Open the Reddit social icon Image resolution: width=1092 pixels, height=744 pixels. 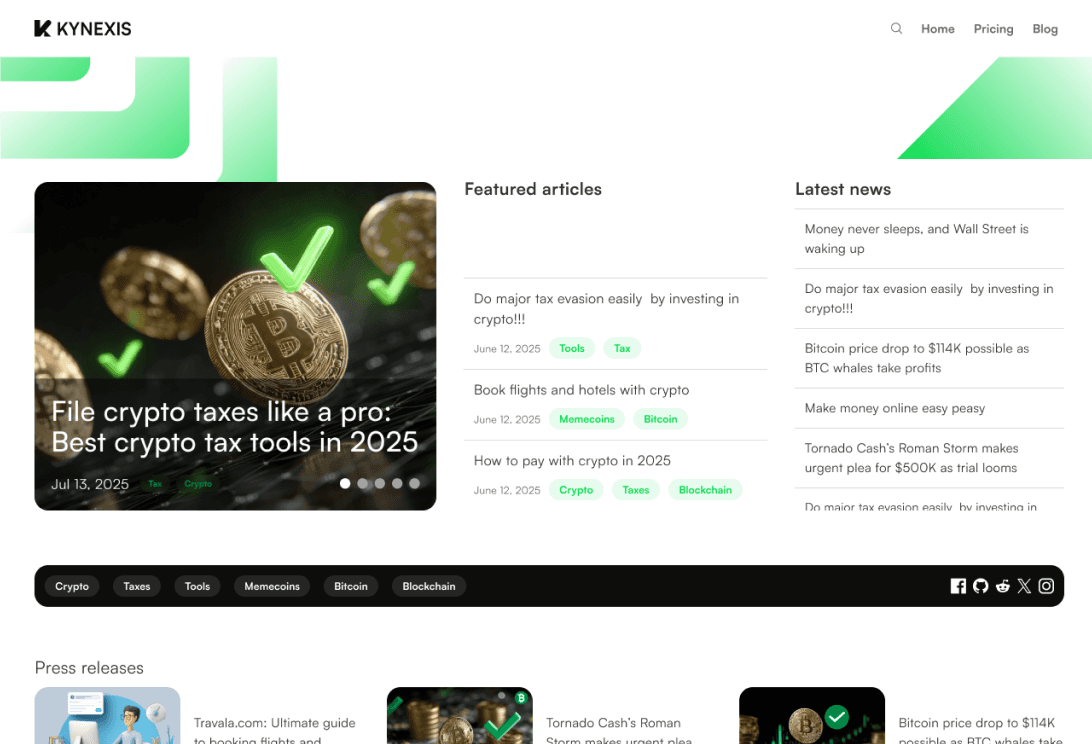click(x=1002, y=586)
